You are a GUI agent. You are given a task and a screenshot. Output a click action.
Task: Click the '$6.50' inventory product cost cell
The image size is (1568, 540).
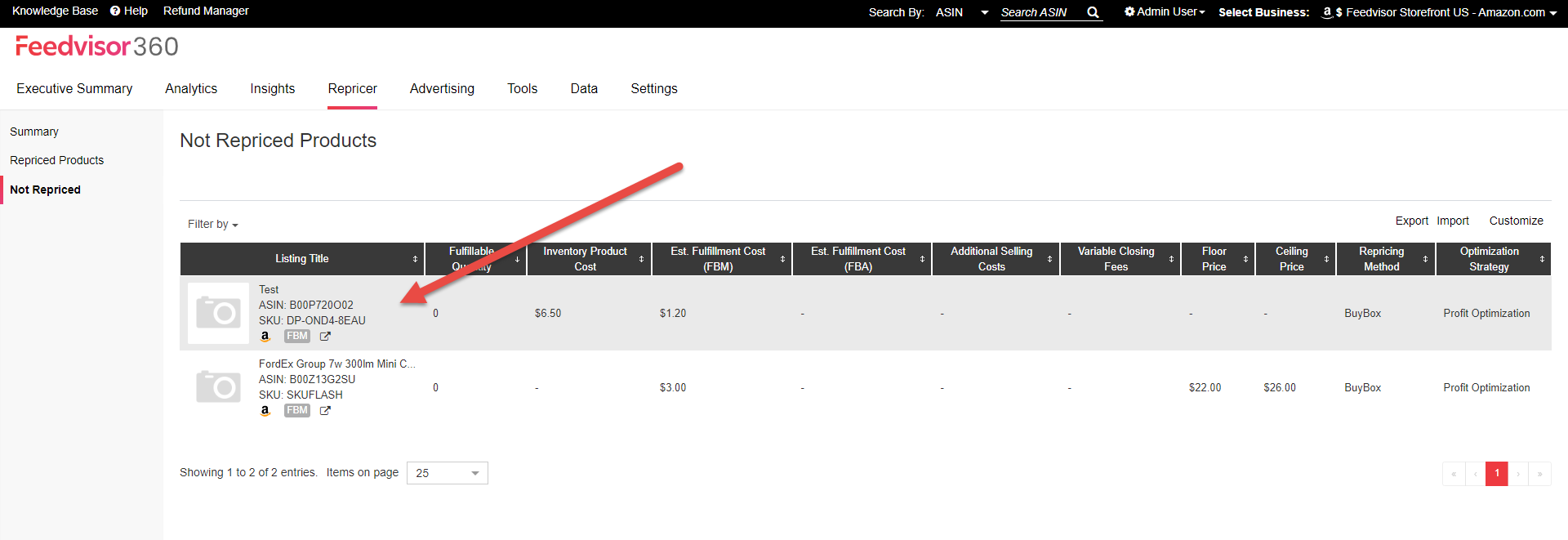[x=548, y=313]
